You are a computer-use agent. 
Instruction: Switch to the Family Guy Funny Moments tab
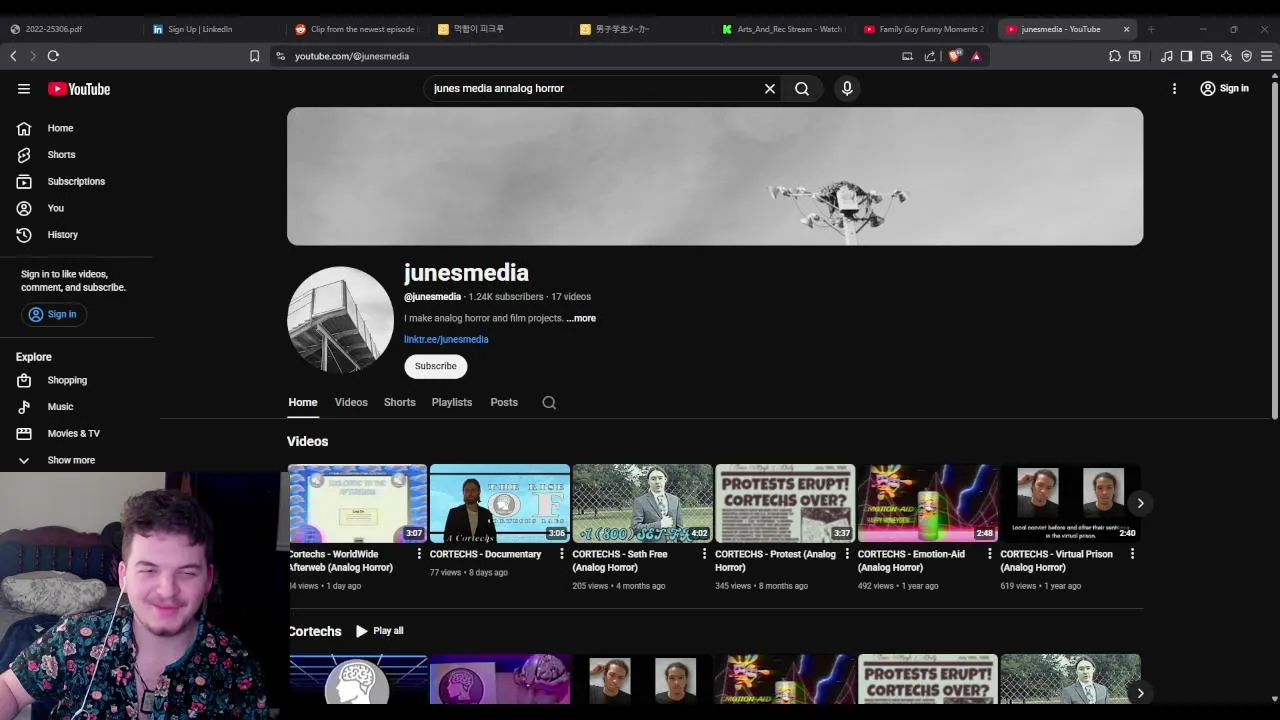(x=925, y=29)
